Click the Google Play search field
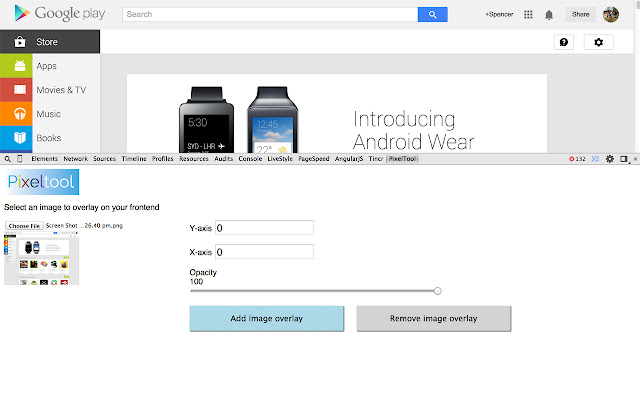 click(x=270, y=14)
